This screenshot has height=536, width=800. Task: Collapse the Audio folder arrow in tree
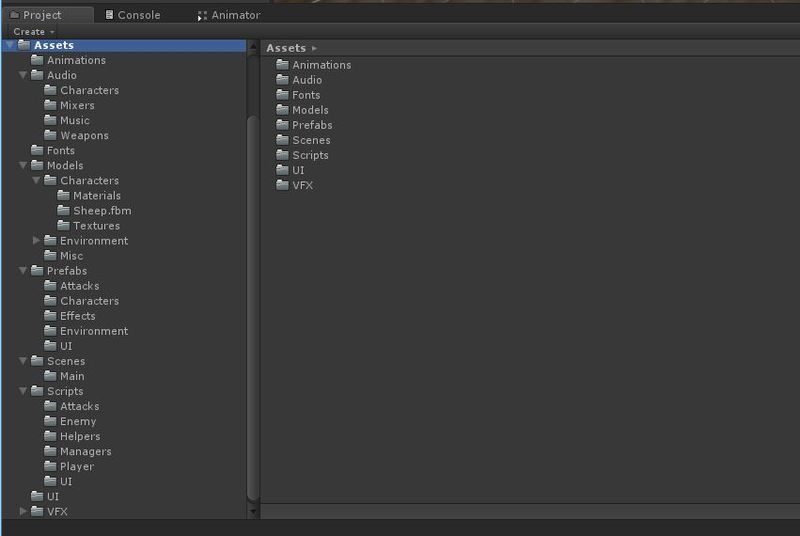click(23, 75)
